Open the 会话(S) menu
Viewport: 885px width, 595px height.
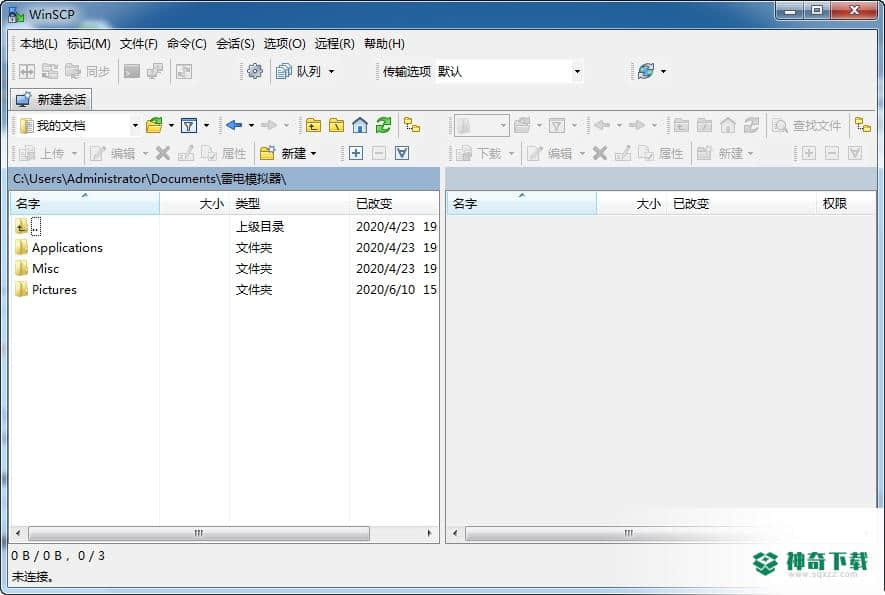pyautogui.click(x=235, y=43)
